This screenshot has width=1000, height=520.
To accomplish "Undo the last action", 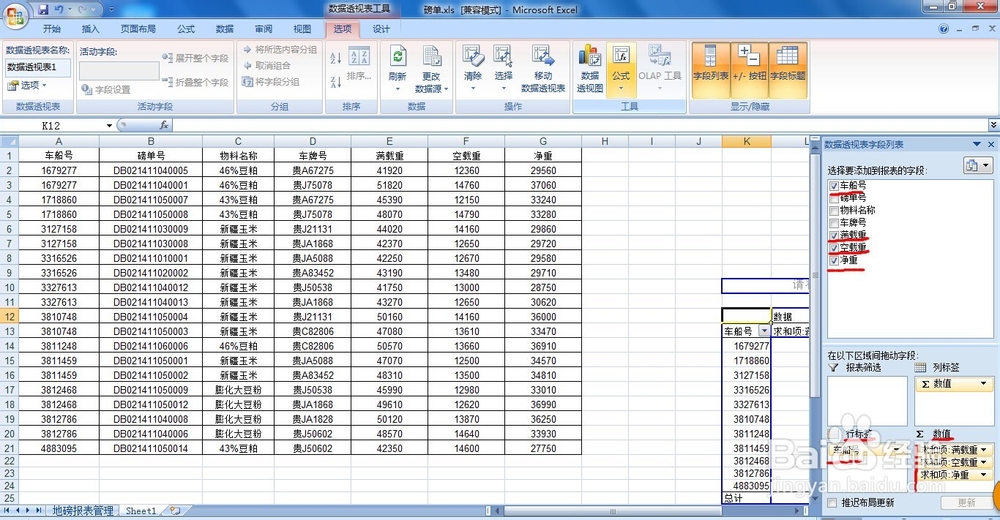I will pos(59,10).
